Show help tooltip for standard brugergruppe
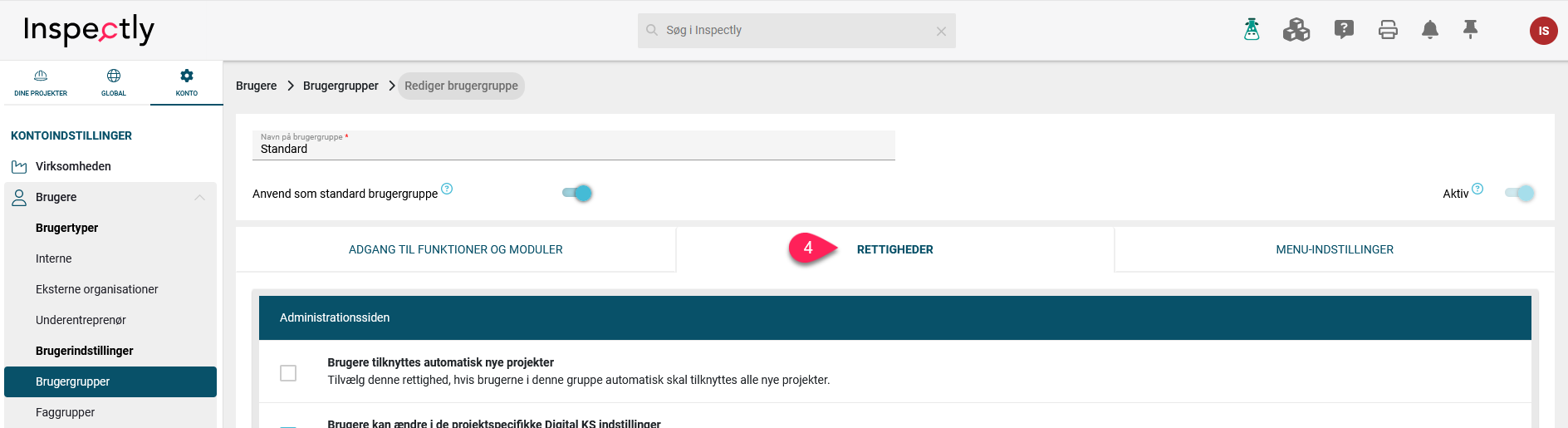The image size is (1568, 428). pyautogui.click(x=447, y=189)
